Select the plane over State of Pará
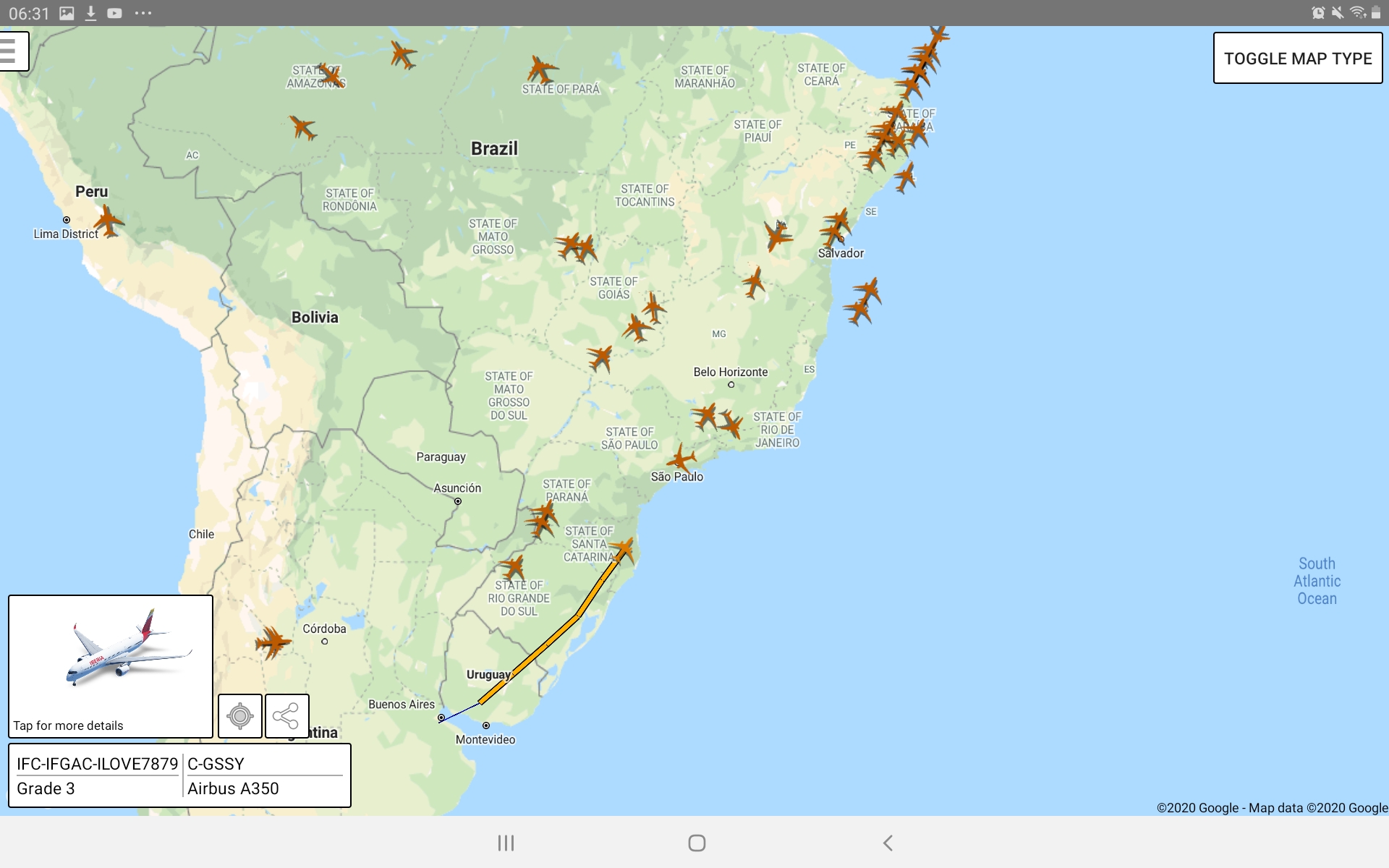Image resolution: width=1389 pixels, height=868 pixels. tap(540, 70)
